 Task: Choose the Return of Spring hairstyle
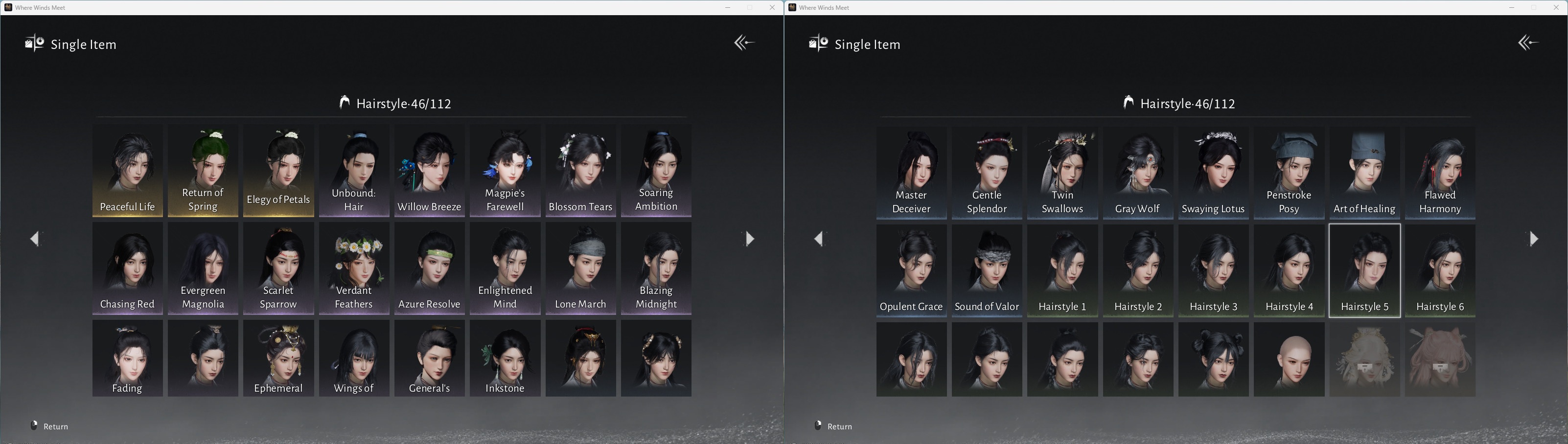point(203,171)
